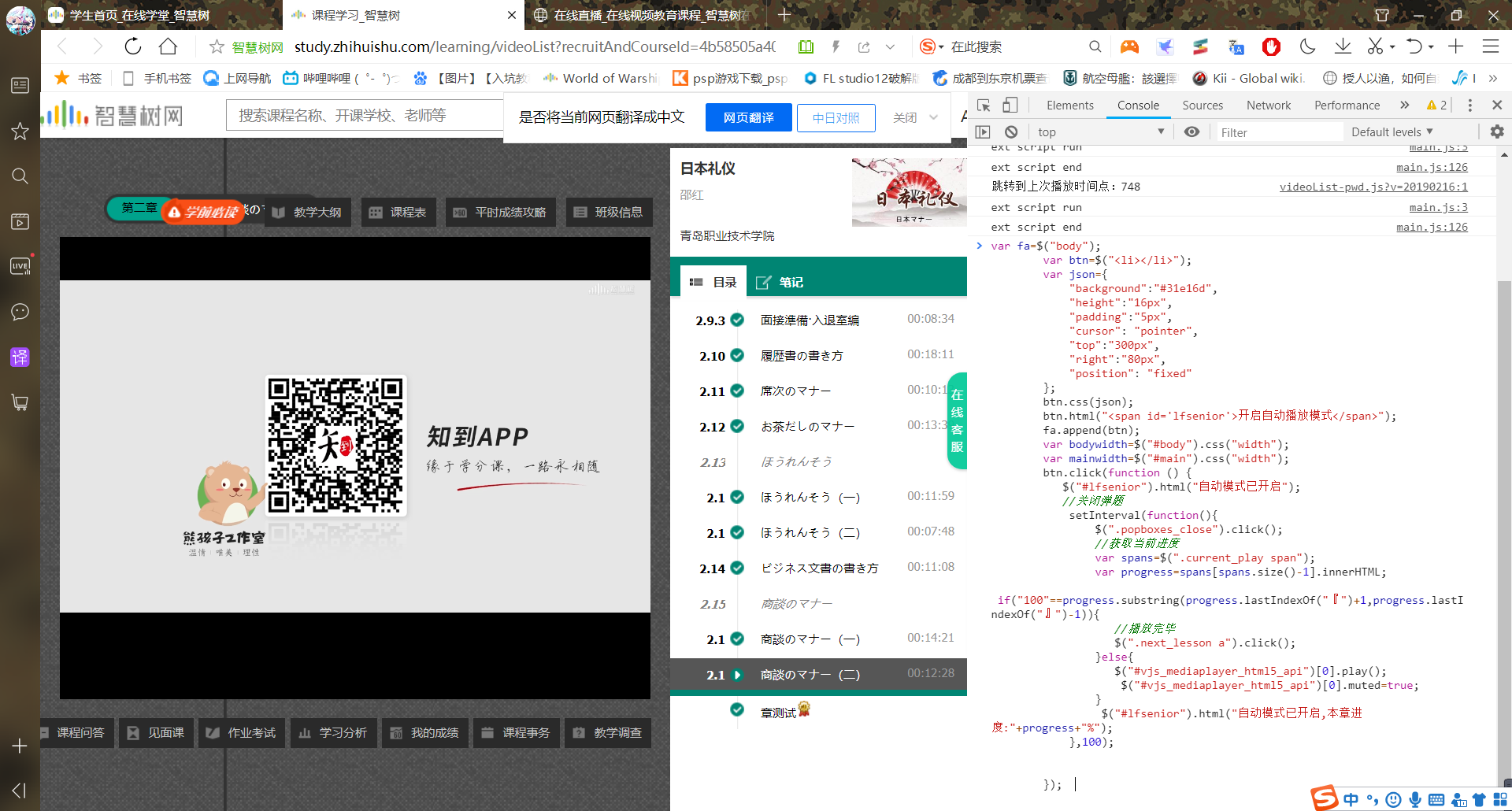The height and width of the screenshot is (811, 1512).
Task: Switch to the Network tab
Action: pos(1268,105)
